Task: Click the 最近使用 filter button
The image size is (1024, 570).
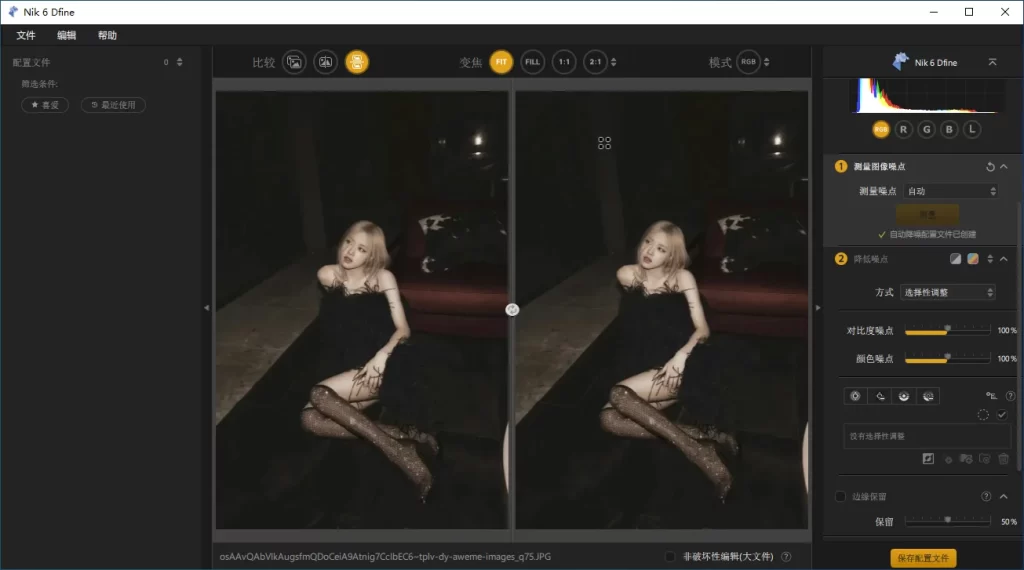Action: [x=113, y=105]
